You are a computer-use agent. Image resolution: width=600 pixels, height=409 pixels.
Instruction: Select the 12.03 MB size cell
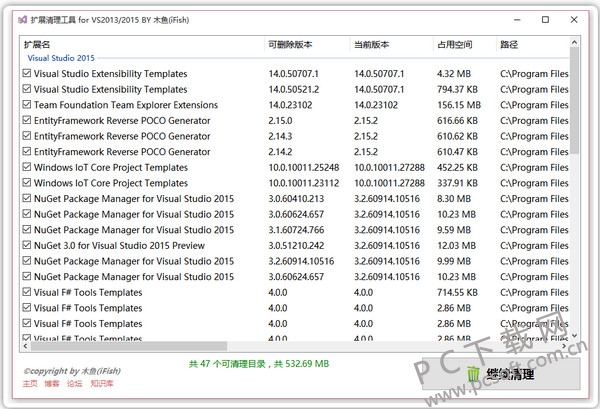point(457,245)
